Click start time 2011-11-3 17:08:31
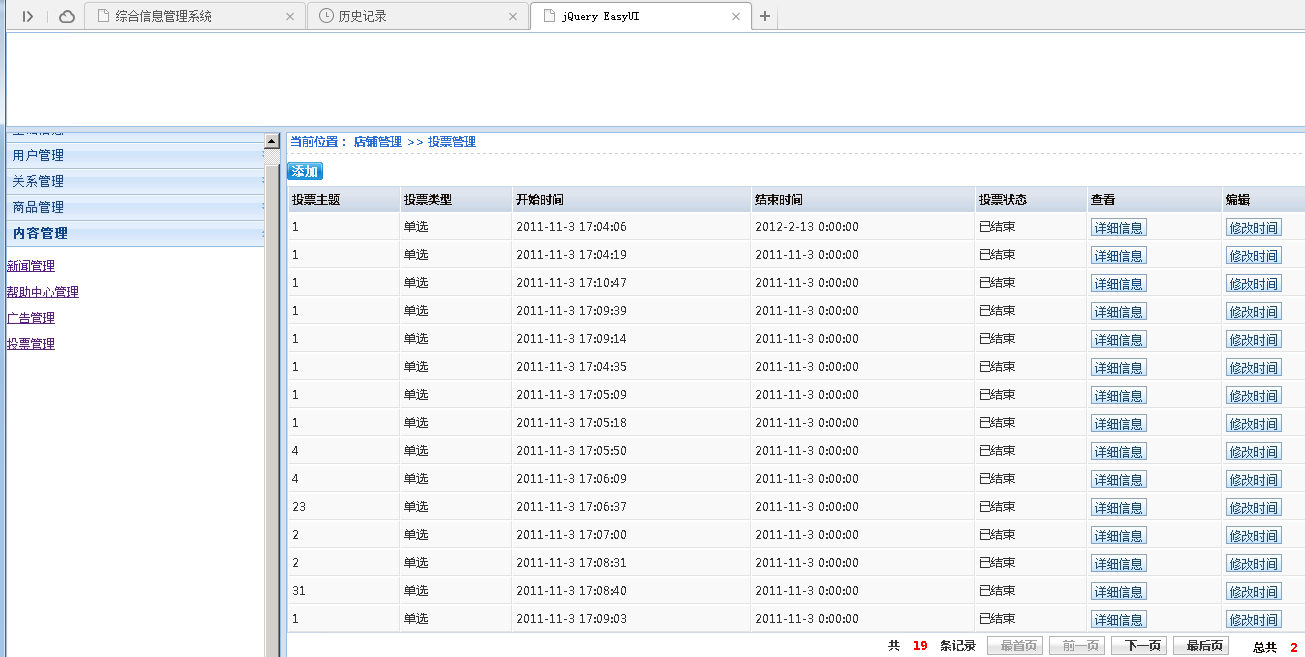1305x657 pixels. click(x=571, y=563)
